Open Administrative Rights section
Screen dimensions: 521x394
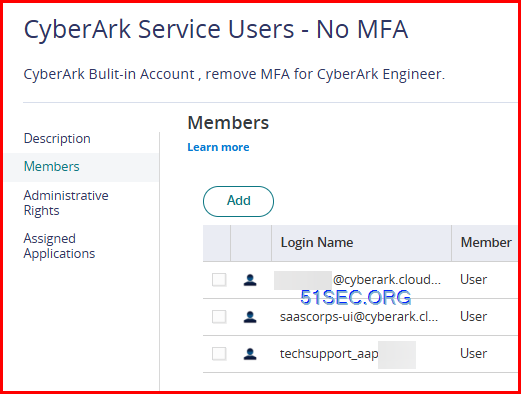click(66, 203)
